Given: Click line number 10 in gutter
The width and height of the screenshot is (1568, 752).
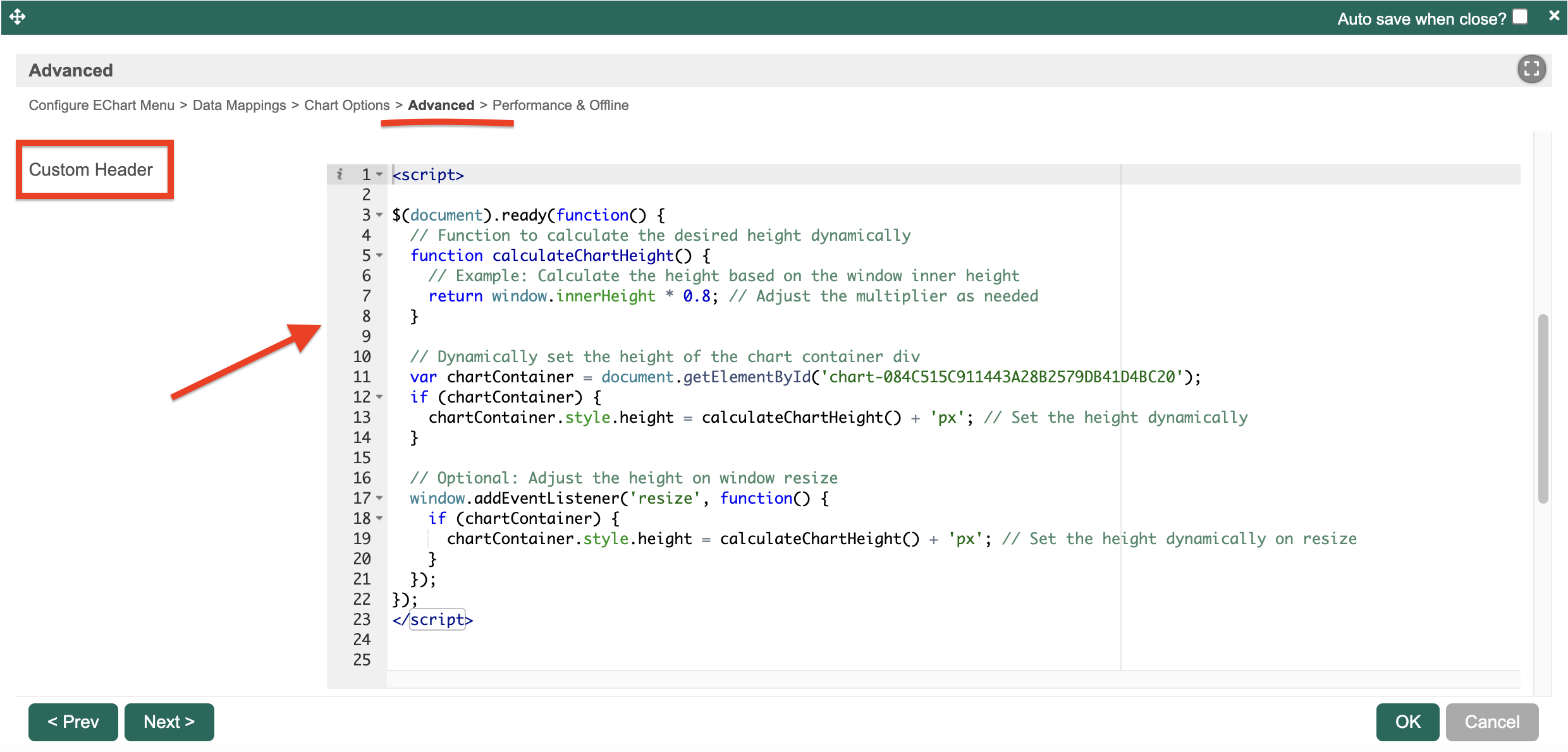Looking at the screenshot, I should pyautogui.click(x=362, y=356).
